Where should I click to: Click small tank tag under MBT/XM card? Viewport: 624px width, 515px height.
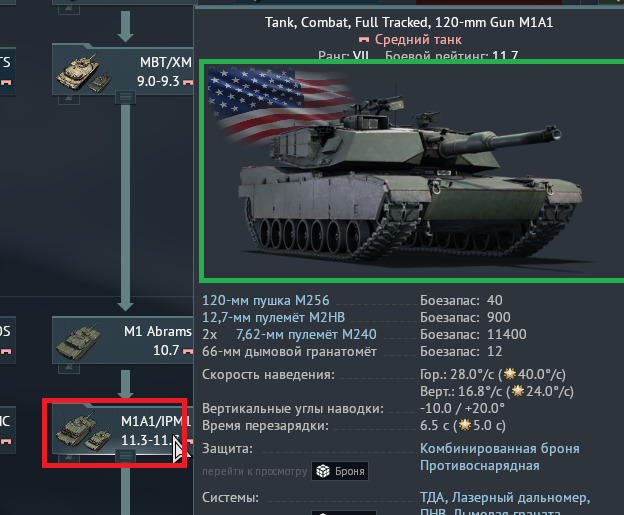(69, 99)
